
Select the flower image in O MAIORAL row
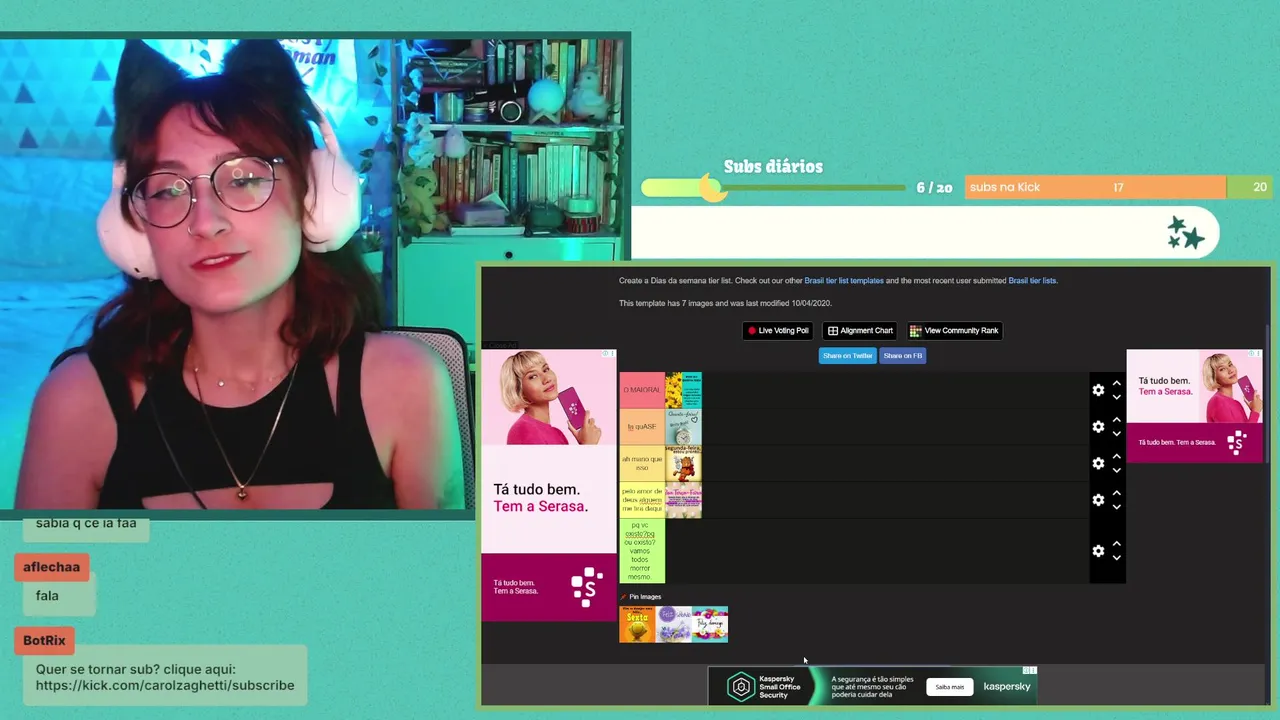(x=683, y=390)
